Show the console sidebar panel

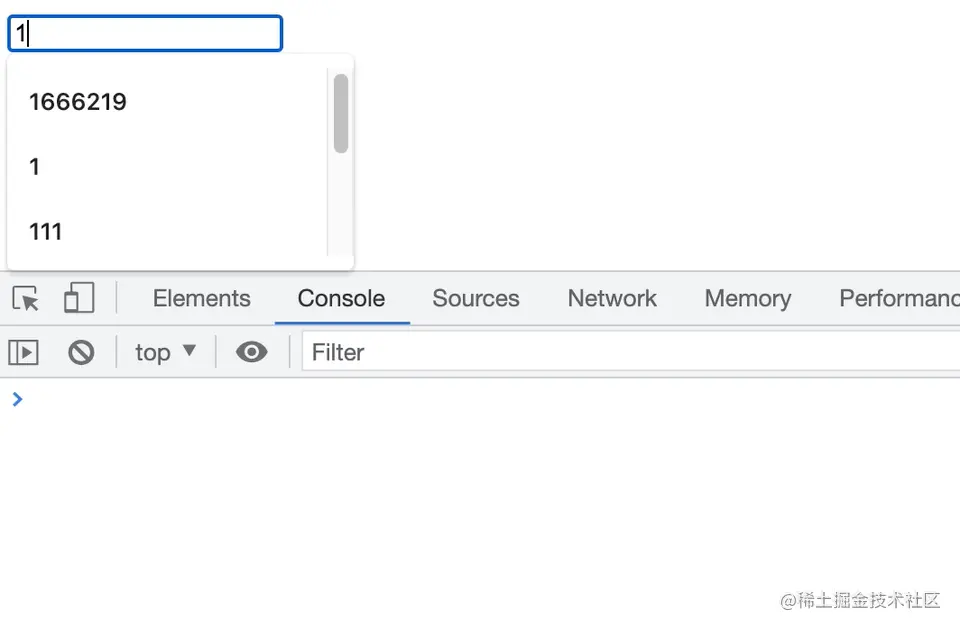[x=23, y=353]
